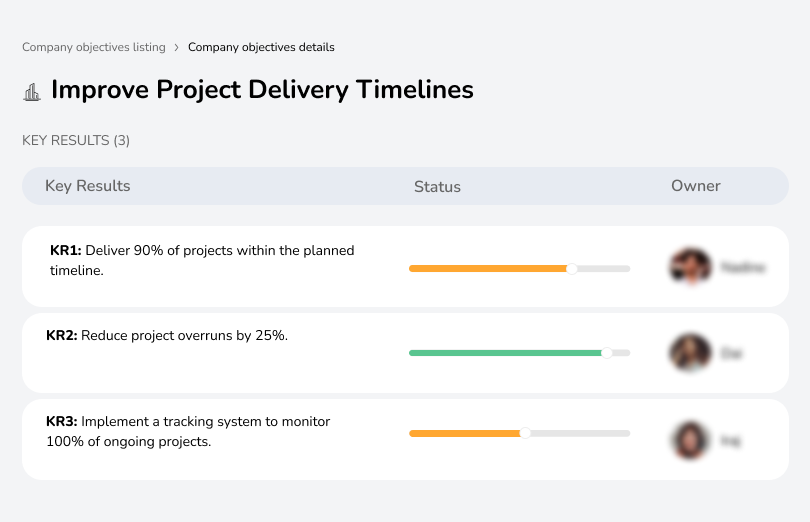The width and height of the screenshot is (810, 522).
Task: Click the KR2 owner avatar
Action: [690, 352]
